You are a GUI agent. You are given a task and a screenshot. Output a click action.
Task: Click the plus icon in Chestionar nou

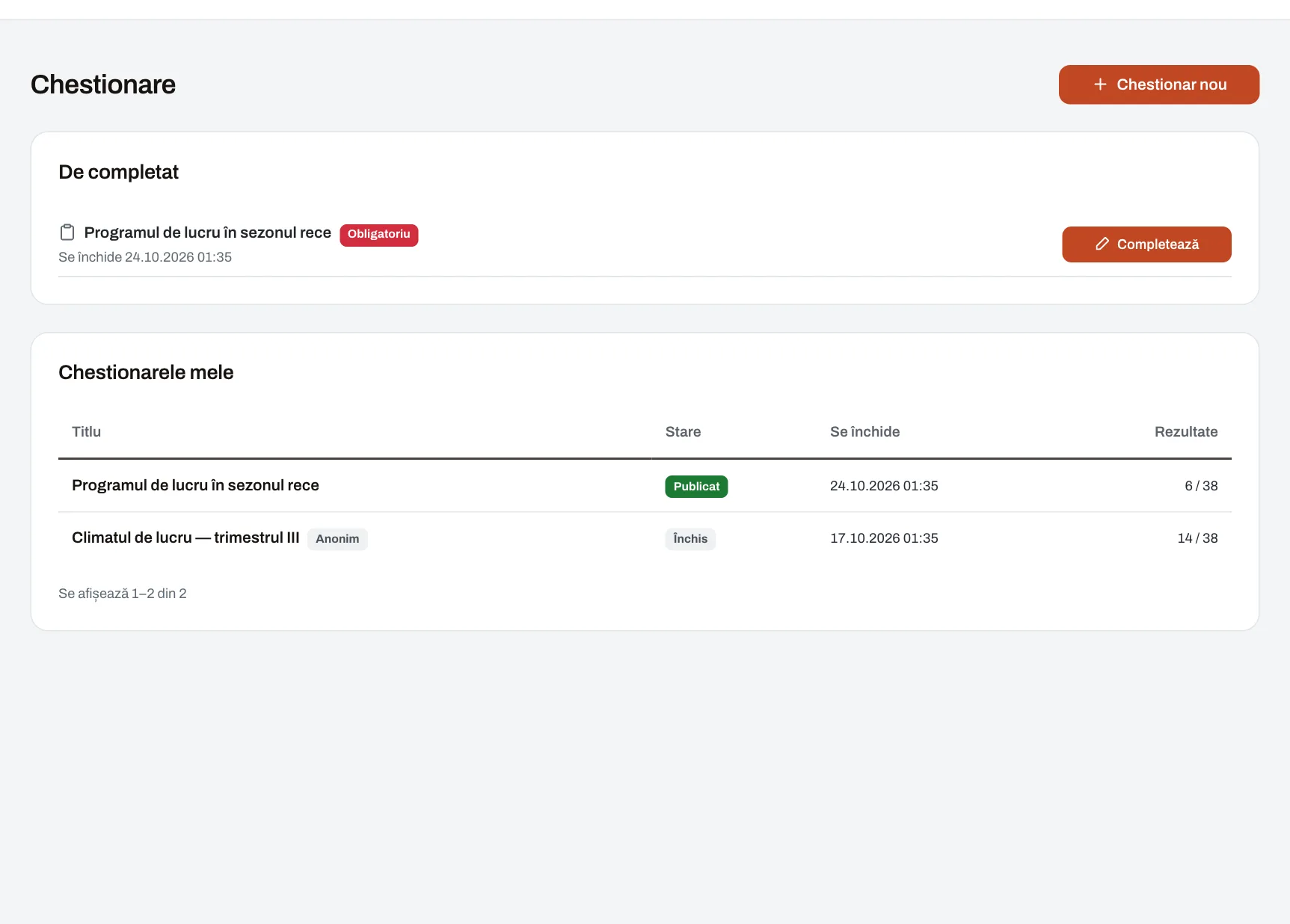click(x=1100, y=84)
